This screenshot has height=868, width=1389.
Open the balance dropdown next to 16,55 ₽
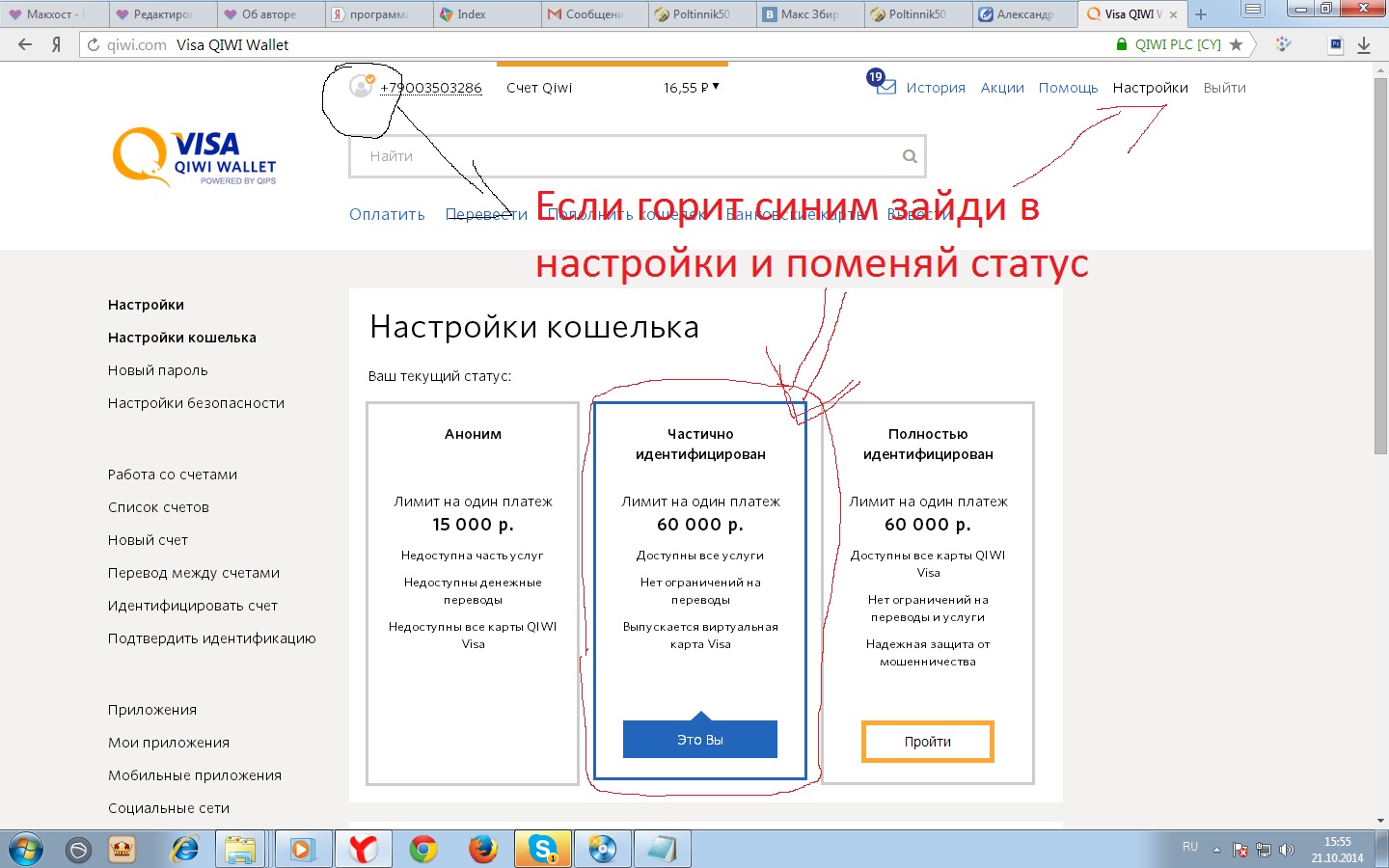click(x=716, y=87)
